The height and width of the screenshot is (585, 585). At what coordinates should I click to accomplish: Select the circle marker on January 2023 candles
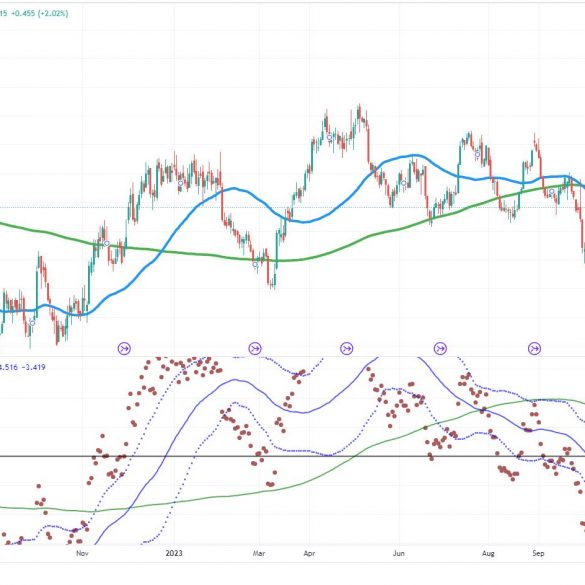(x=181, y=183)
